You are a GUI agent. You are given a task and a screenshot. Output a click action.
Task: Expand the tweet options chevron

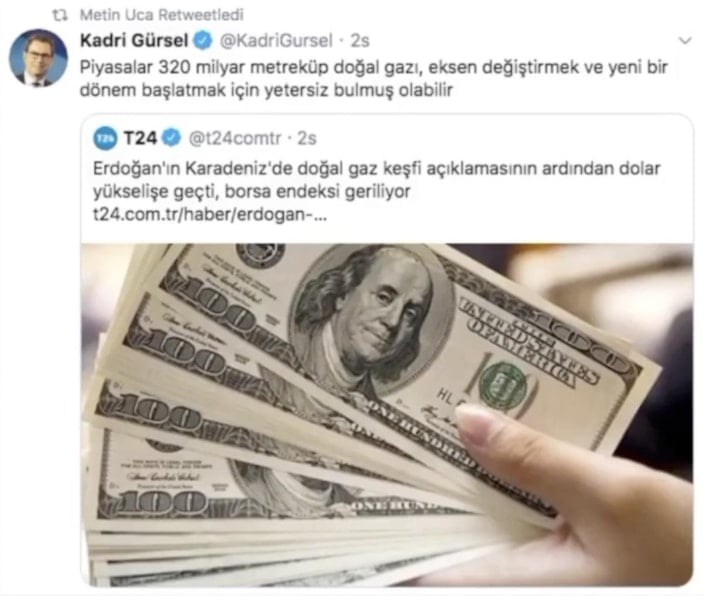(685, 41)
